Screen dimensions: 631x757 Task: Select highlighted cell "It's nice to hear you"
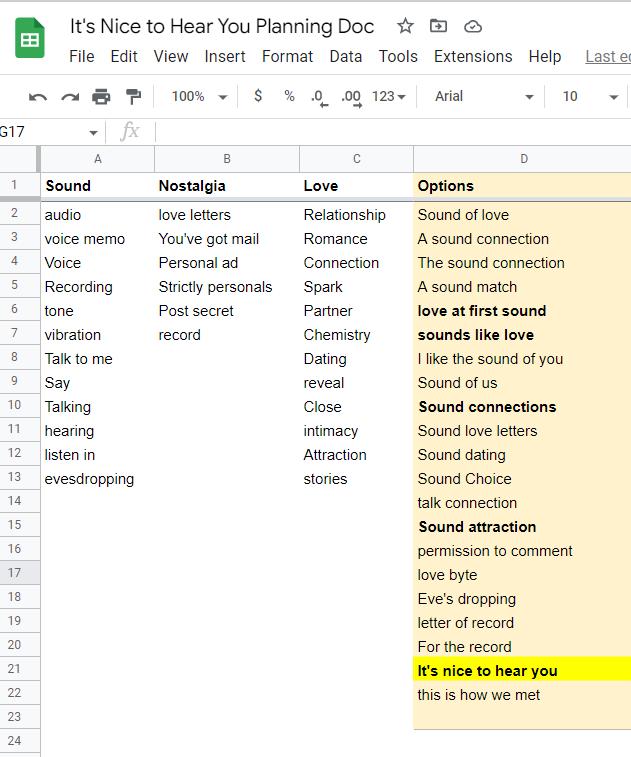[522, 671]
